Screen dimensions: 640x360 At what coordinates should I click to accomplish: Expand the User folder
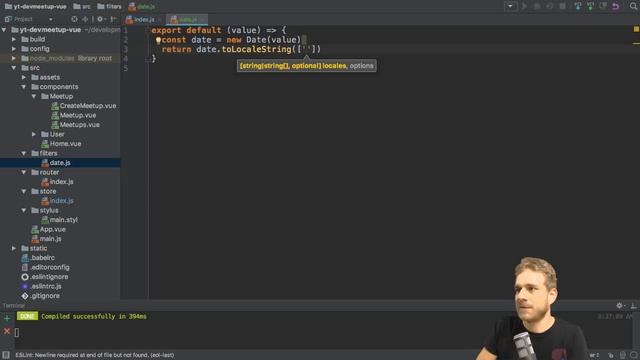point(34,134)
